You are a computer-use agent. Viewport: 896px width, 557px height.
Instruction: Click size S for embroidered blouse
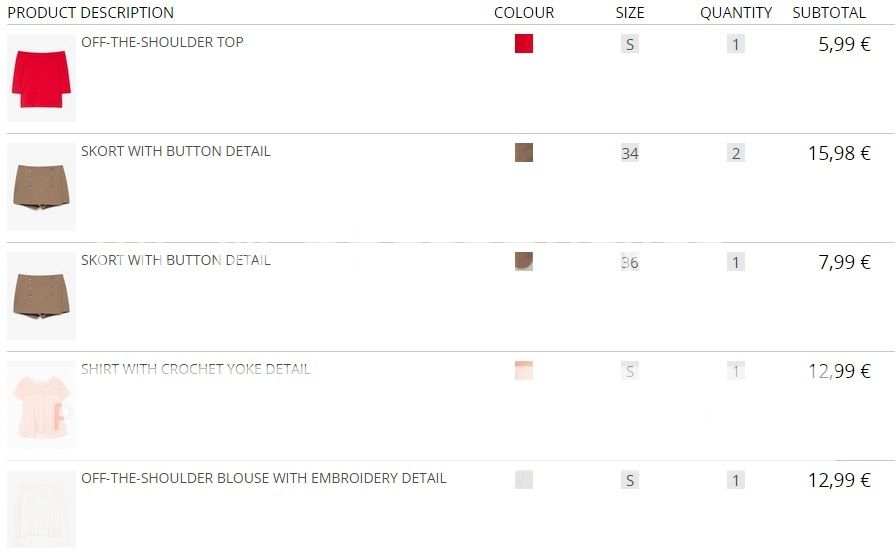(x=629, y=480)
